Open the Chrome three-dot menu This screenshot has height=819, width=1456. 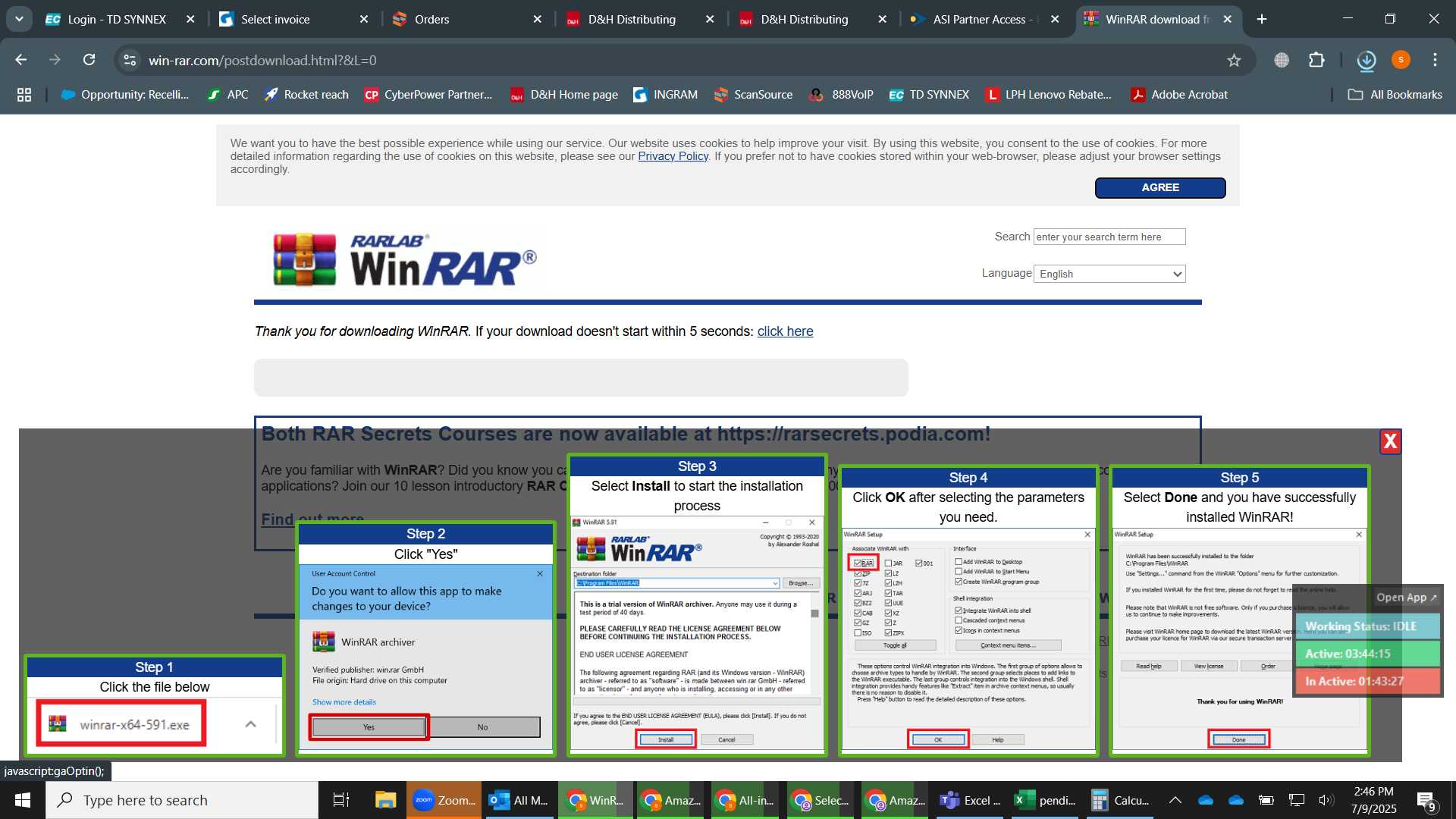point(1435,60)
